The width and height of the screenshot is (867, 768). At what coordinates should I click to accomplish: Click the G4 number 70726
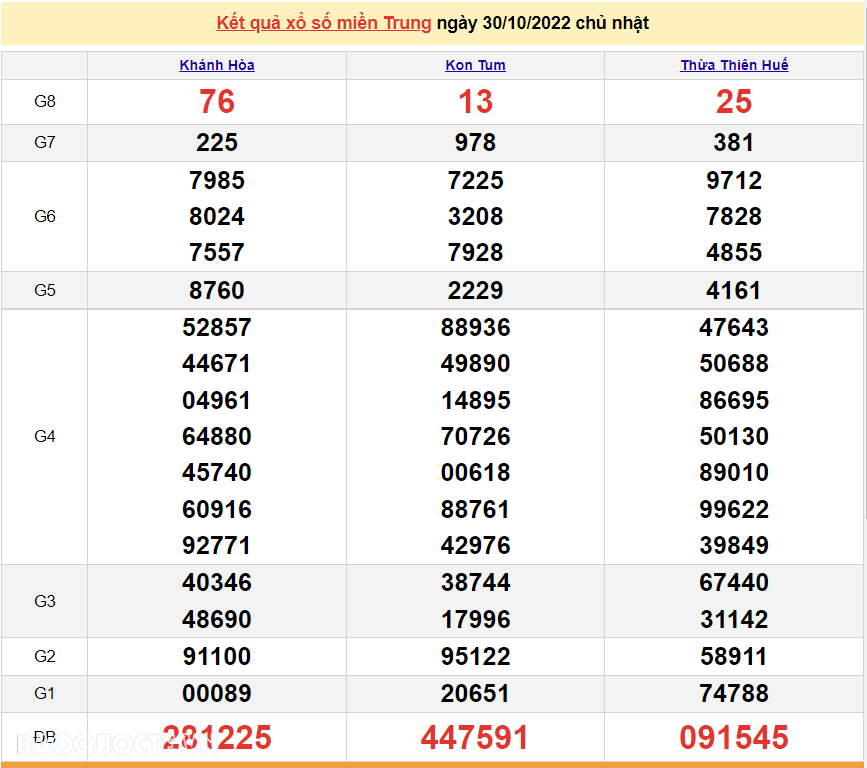[x=475, y=437]
